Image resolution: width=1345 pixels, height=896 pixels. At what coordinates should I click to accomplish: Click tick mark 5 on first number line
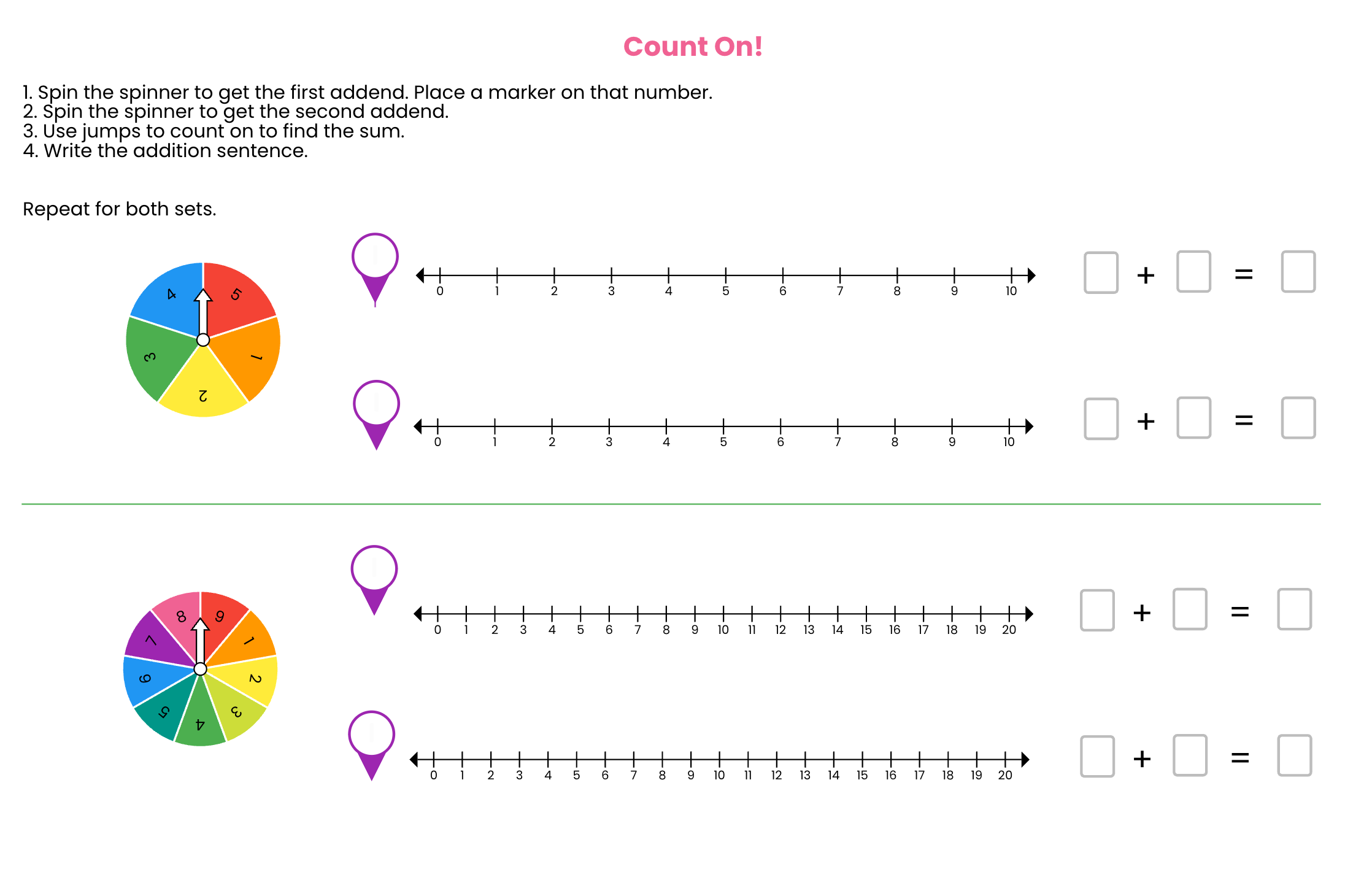click(726, 276)
